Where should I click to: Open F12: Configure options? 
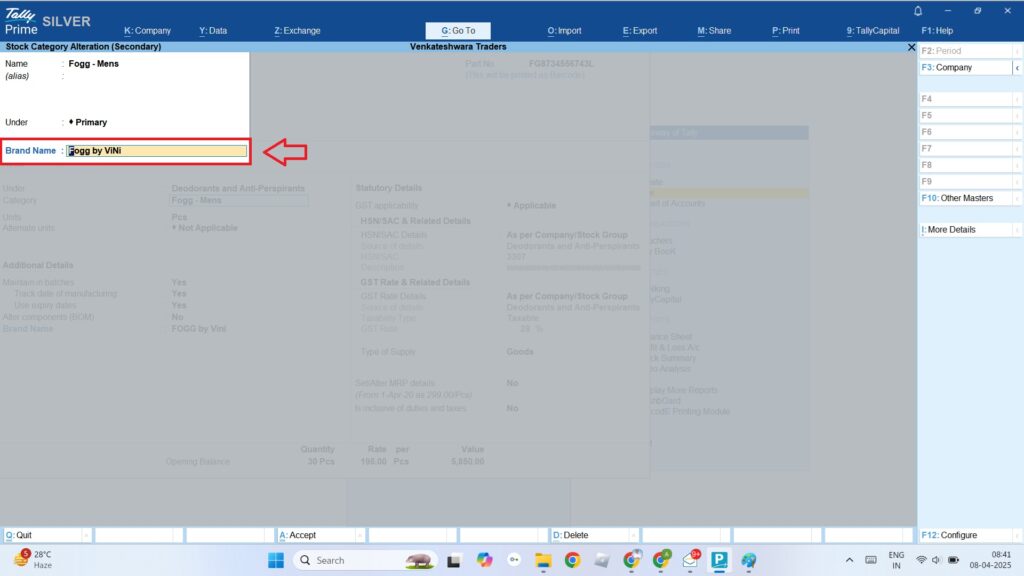tap(968, 534)
